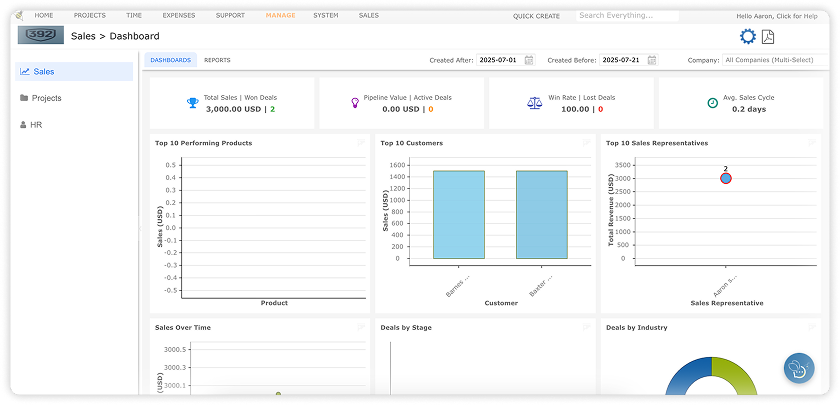Click the line chart icon beside Sales

[25, 71]
